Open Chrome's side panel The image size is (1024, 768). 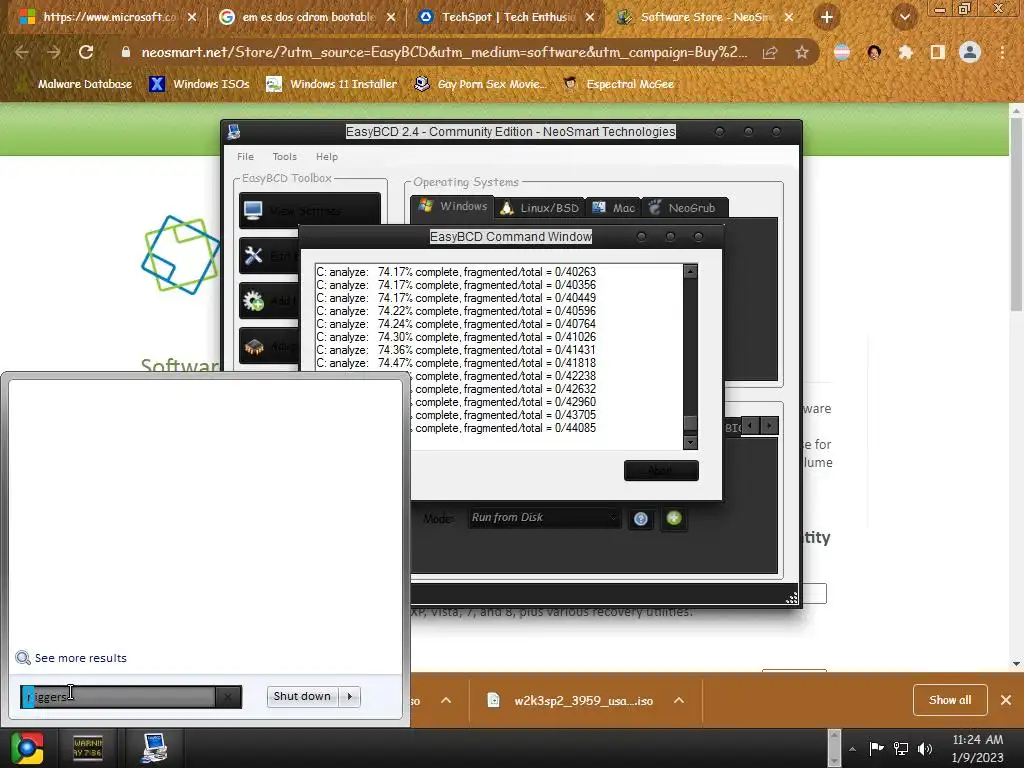[x=938, y=52]
